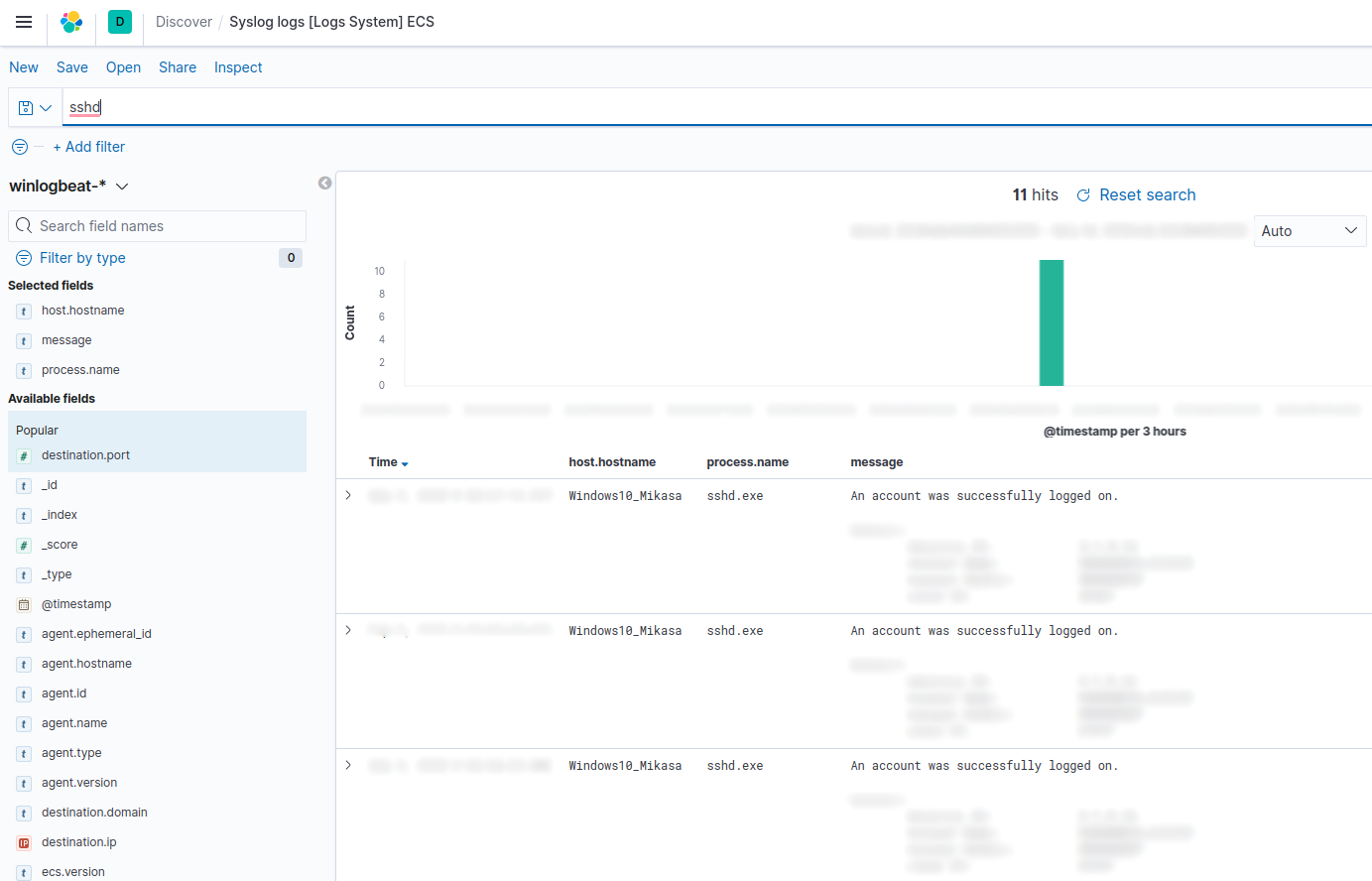Click the host.hostname column header

coord(612,462)
